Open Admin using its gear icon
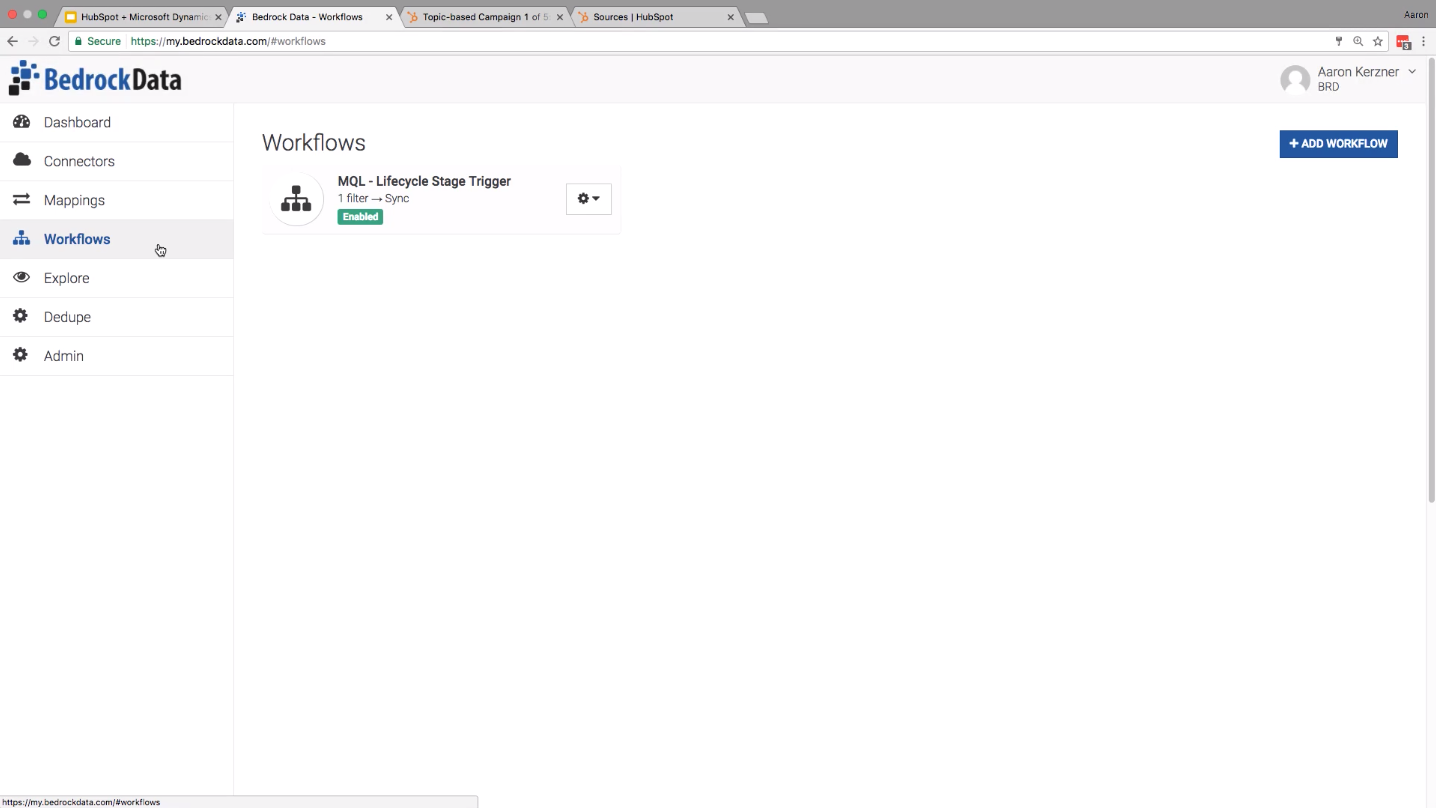The image size is (1436, 808). (21, 355)
